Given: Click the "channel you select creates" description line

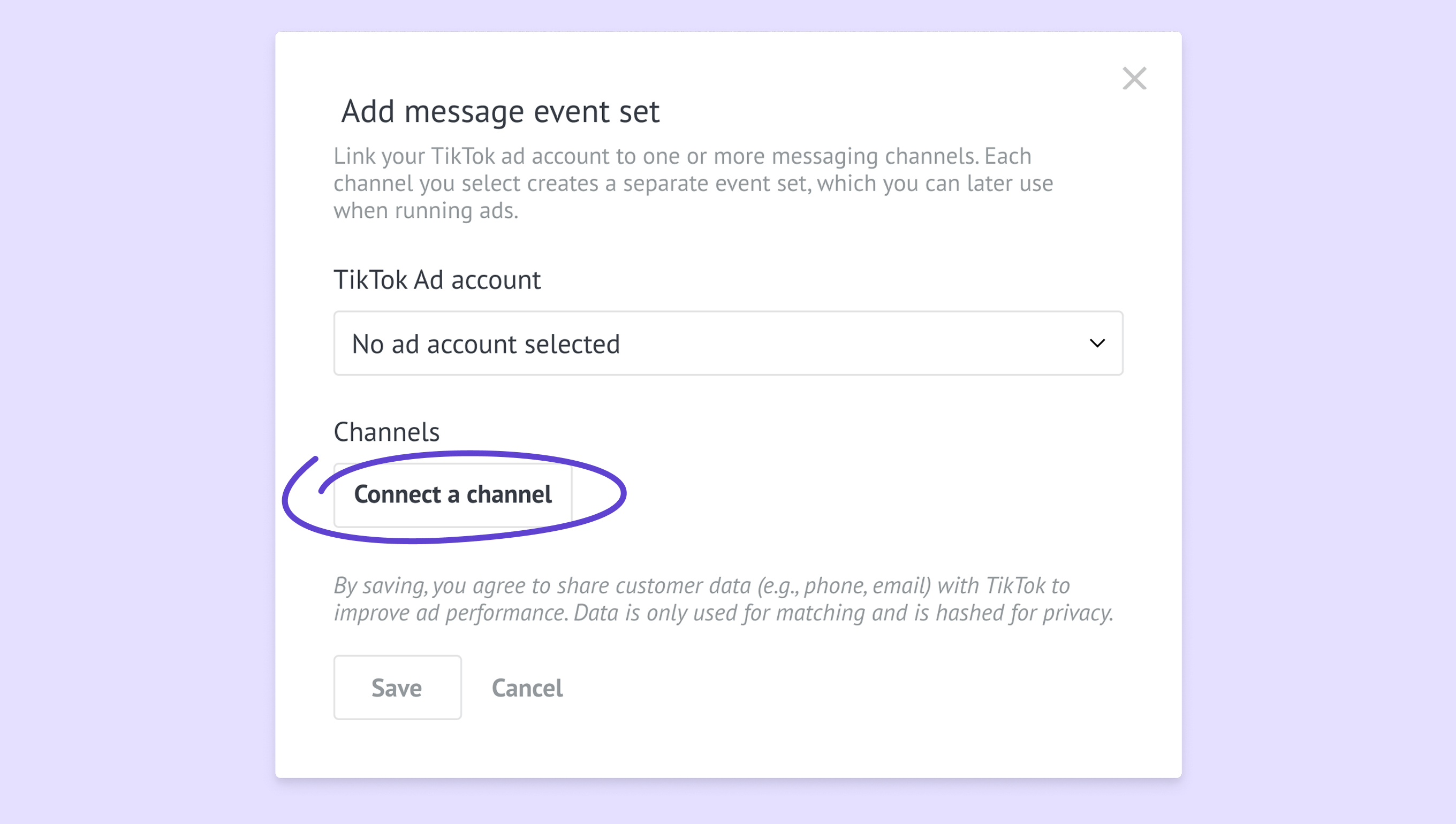Looking at the screenshot, I should click(693, 184).
